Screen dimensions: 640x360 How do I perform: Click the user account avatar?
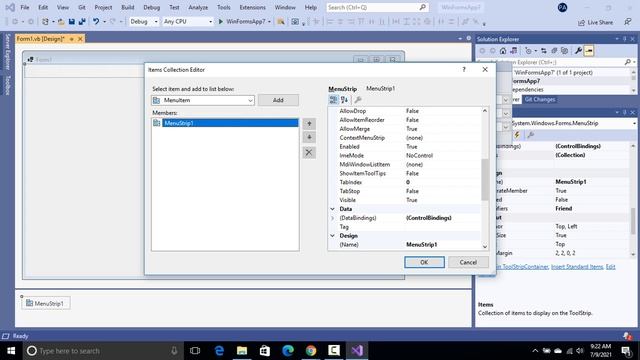[x=562, y=7]
